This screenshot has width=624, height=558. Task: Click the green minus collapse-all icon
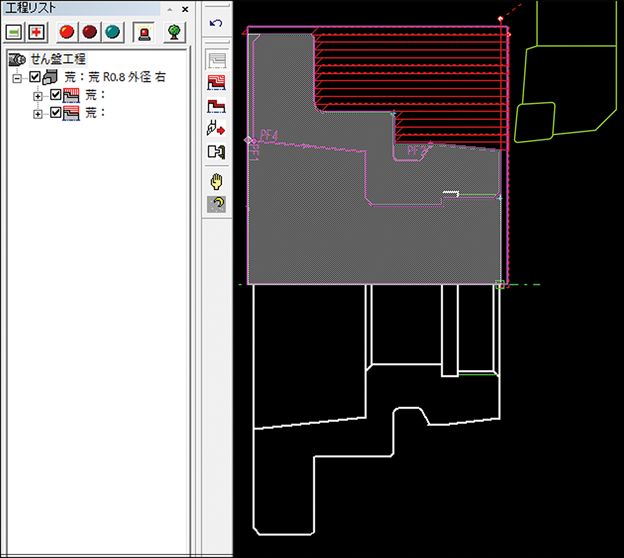[x=14, y=32]
